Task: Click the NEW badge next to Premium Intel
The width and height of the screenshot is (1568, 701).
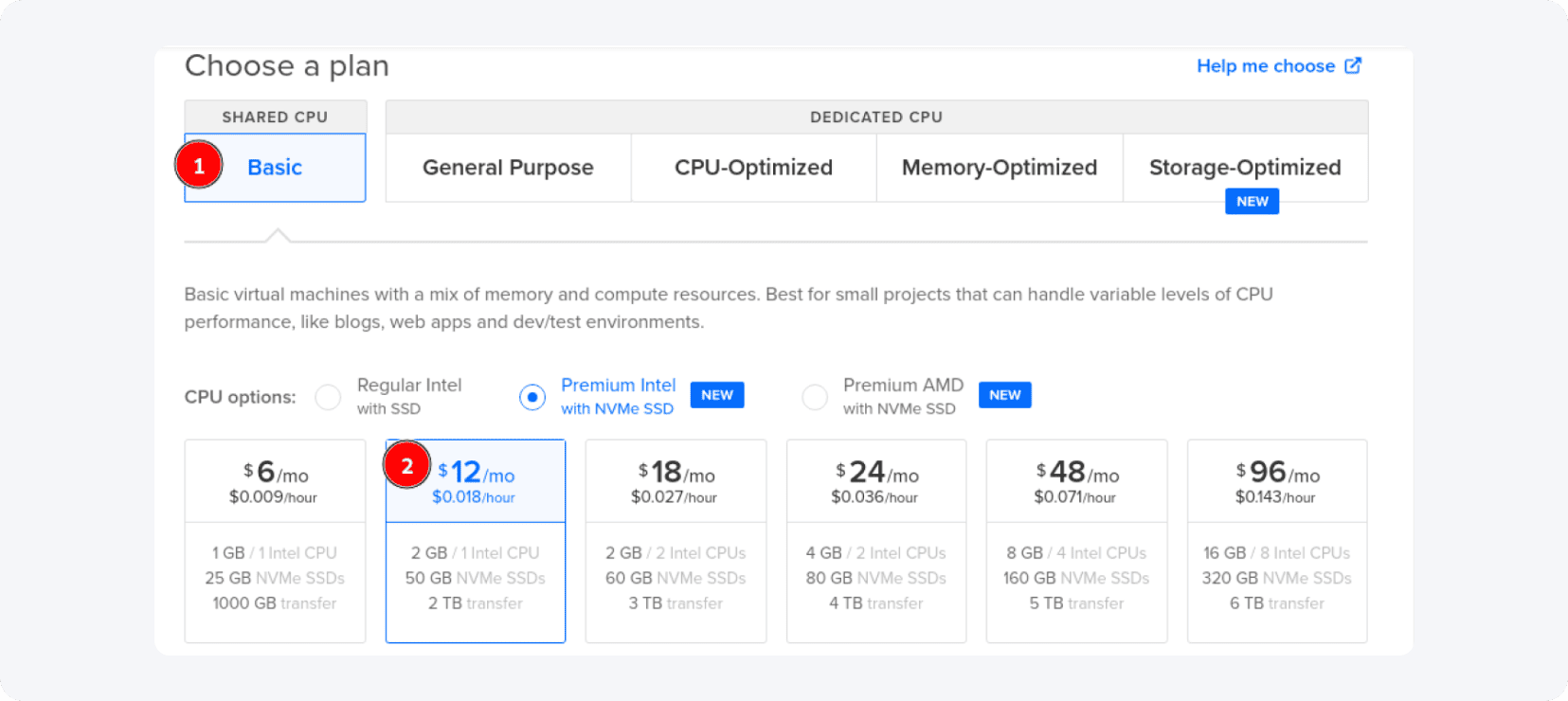Action: pos(717,395)
